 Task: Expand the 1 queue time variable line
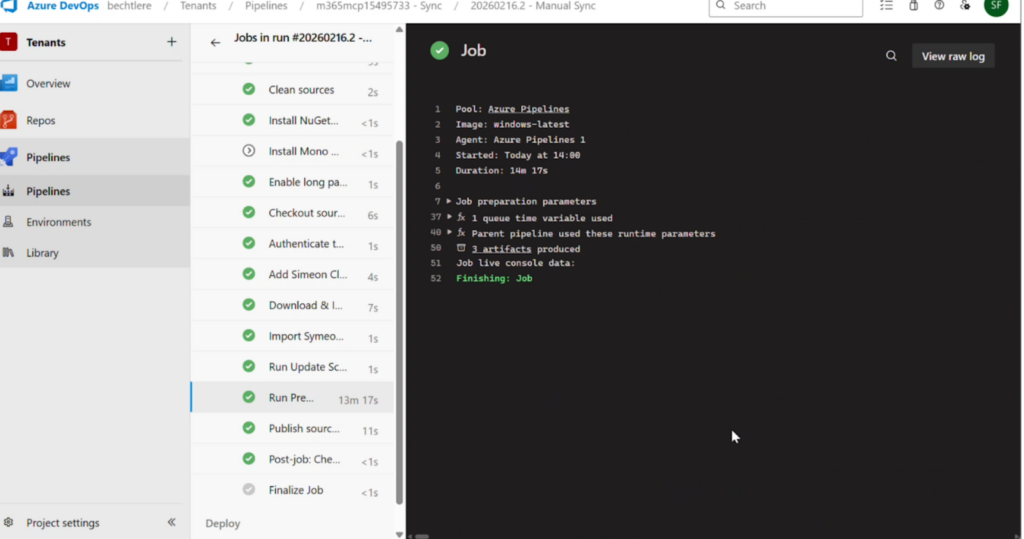click(449, 217)
